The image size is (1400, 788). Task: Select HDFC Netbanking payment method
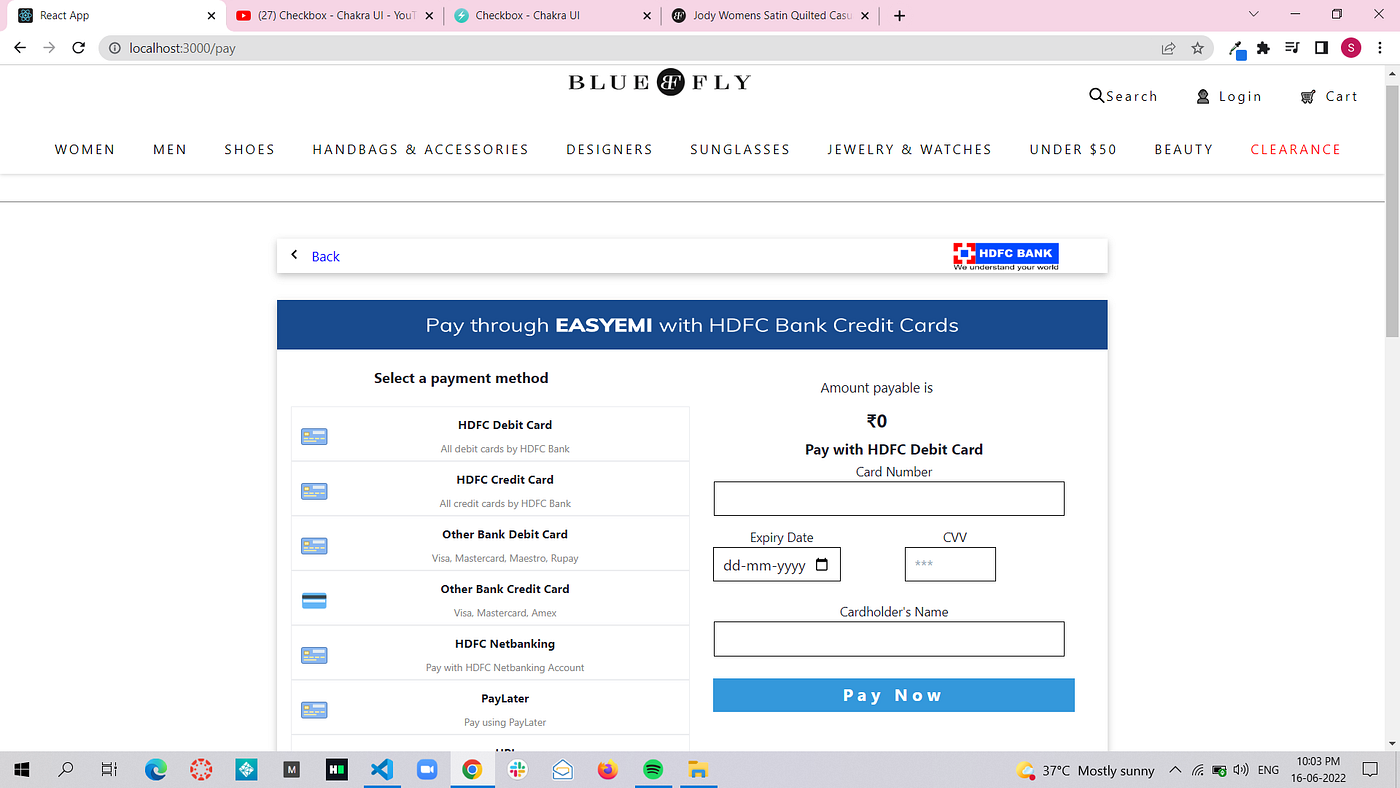[x=490, y=654]
